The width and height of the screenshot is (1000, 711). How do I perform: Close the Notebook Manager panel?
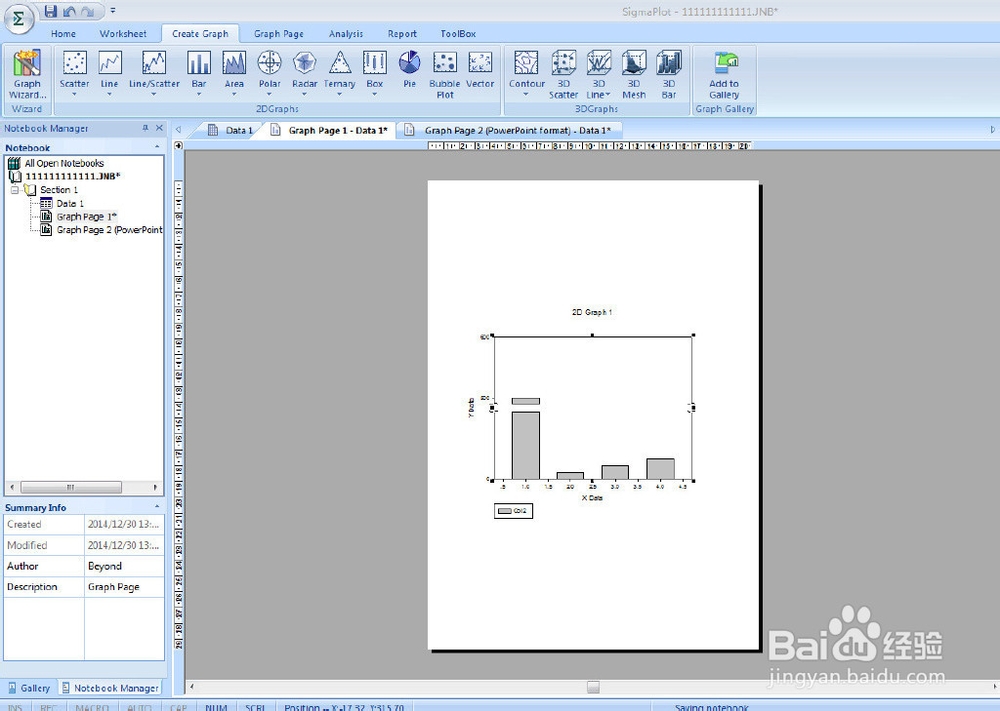[x=159, y=128]
